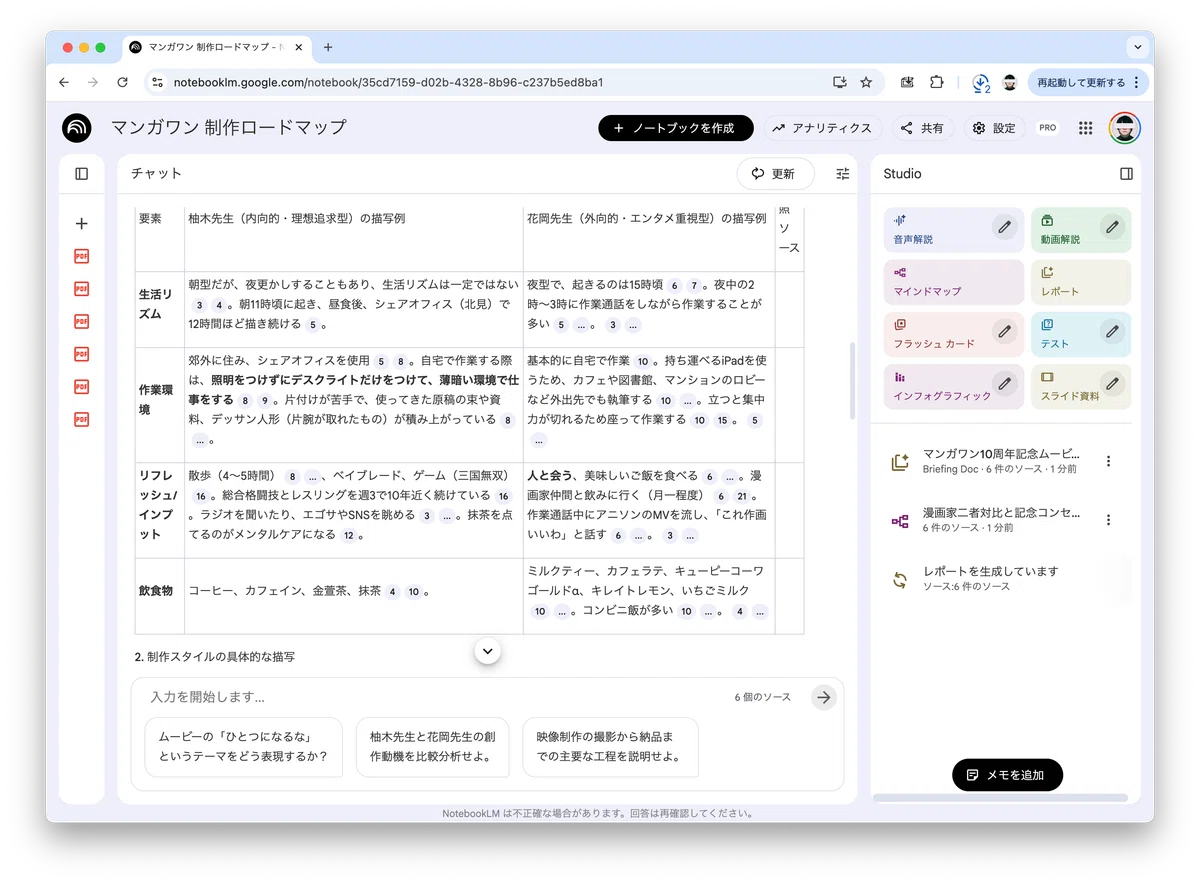This screenshot has width=1200, height=883.
Task: Open アナリティクス
Action: (822, 128)
